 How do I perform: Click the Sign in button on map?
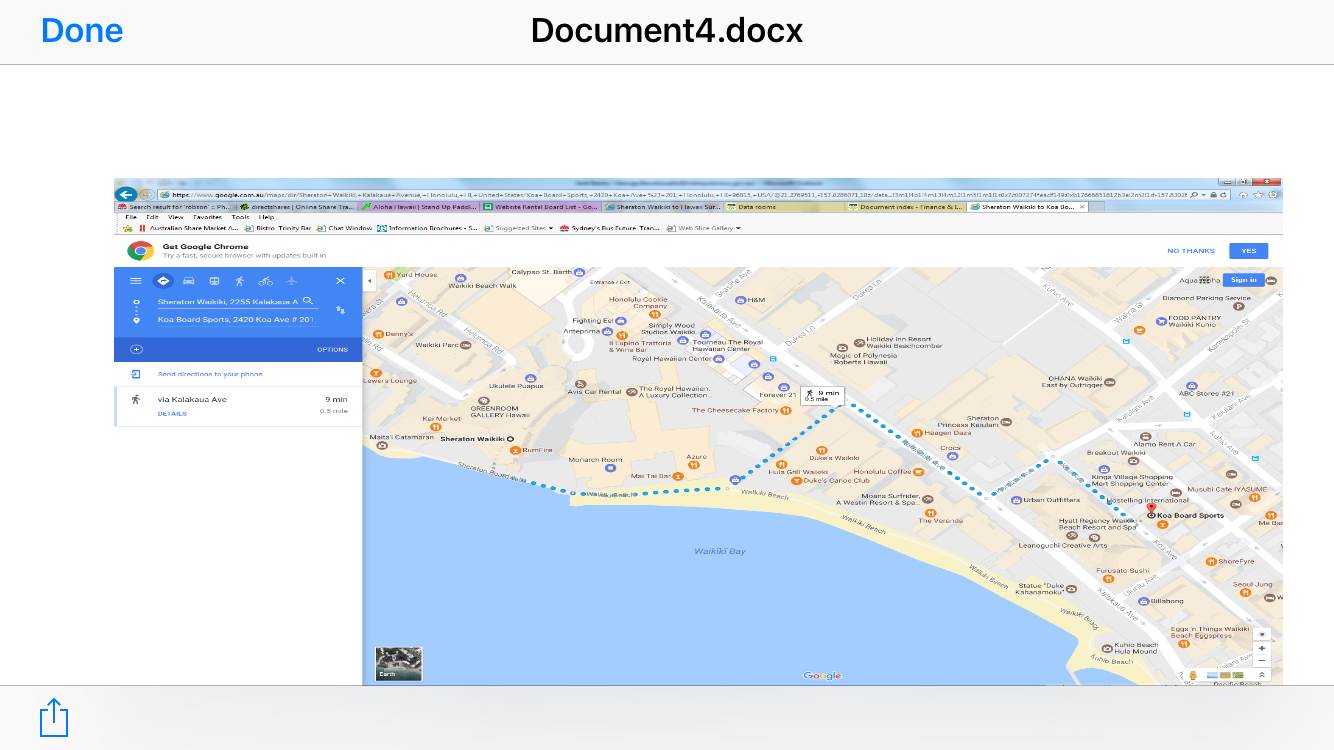[1243, 280]
